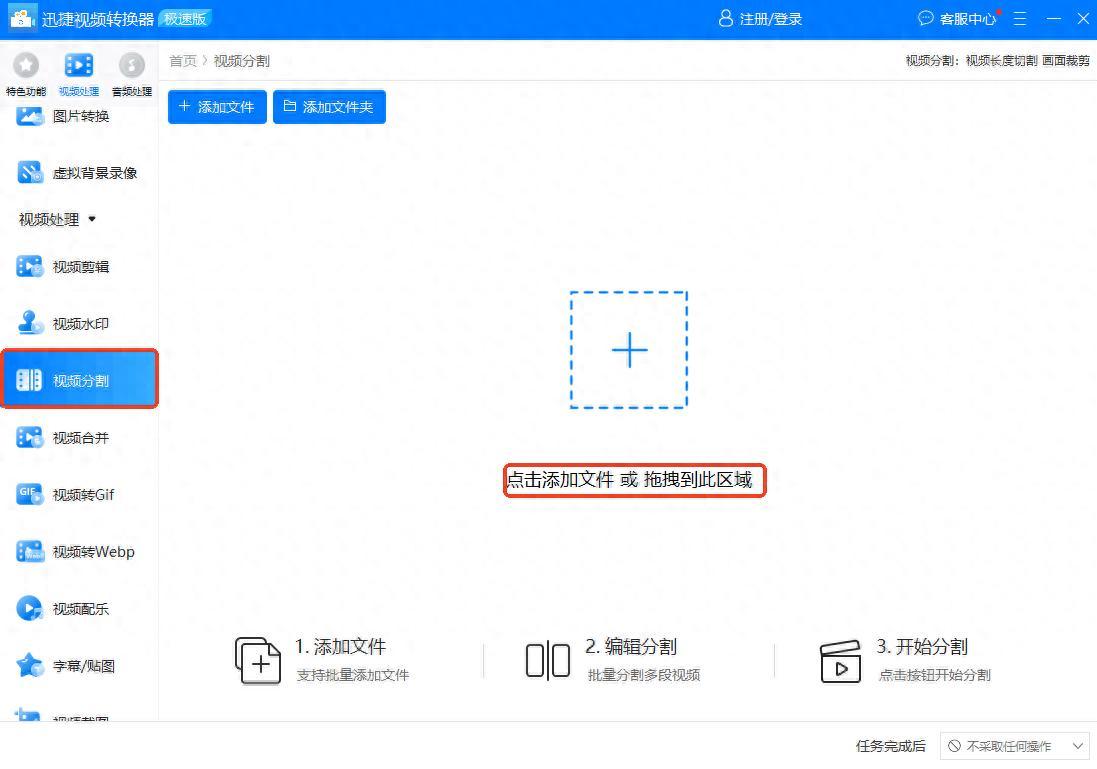Open the 视频剪辑 tool in sidebar
The width and height of the screenshot is (1097, 769).
79,267
